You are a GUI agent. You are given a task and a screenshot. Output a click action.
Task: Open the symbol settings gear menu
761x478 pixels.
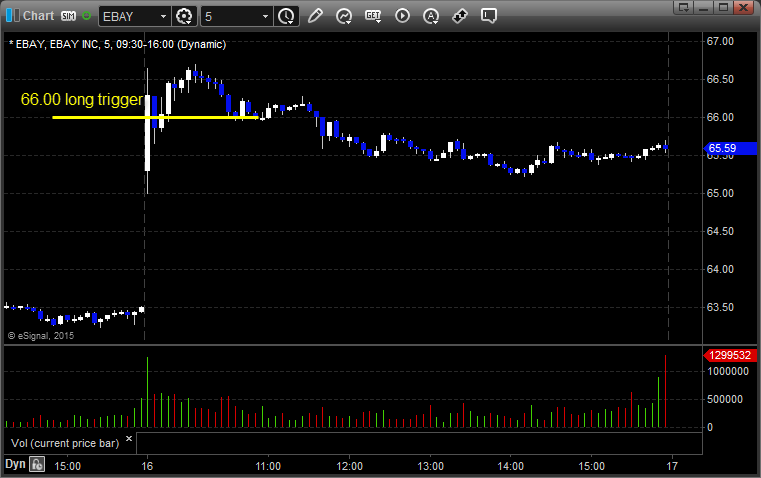pos(184,16)
